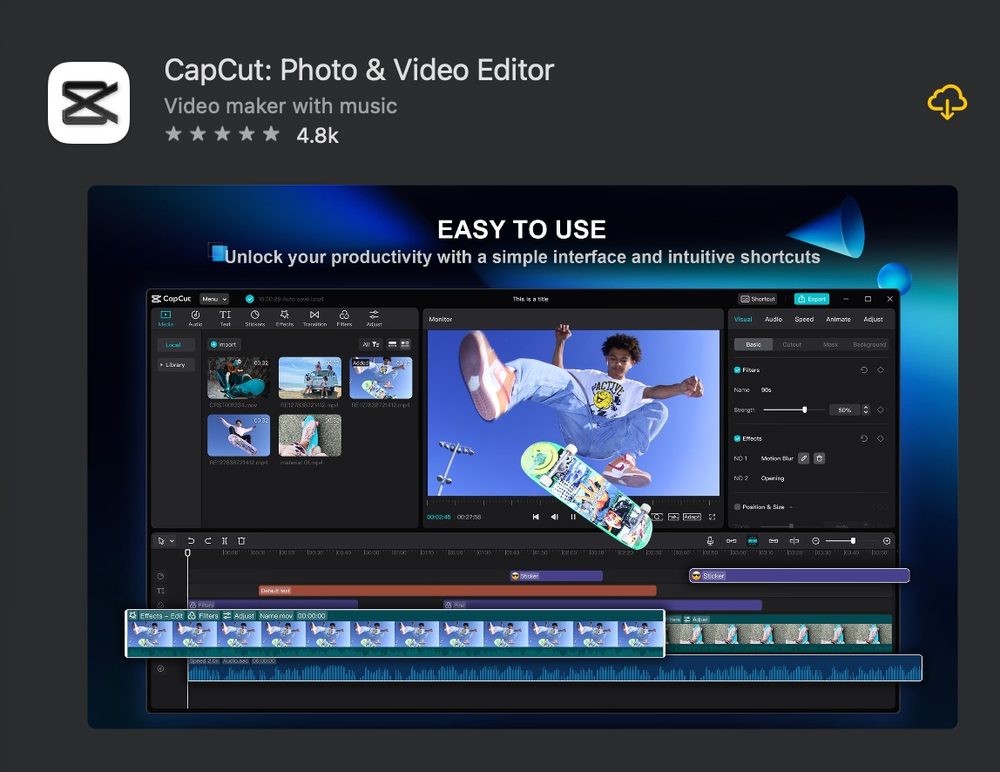Click the microphone record icon
The height and width of the screenshot is (772, 1000).
coord(710,541)
